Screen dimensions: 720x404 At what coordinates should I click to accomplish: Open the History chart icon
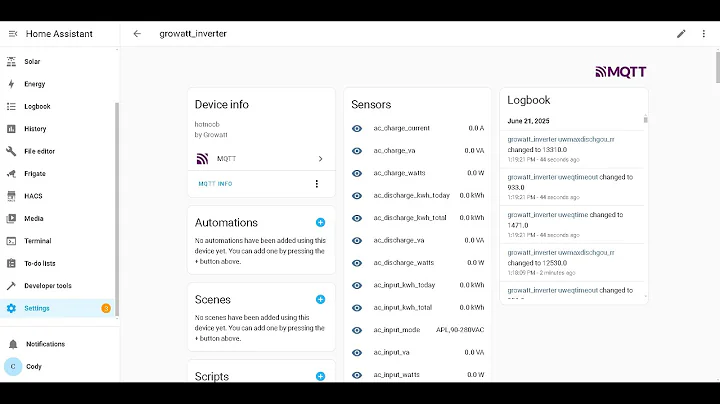(x=11, y=129)
